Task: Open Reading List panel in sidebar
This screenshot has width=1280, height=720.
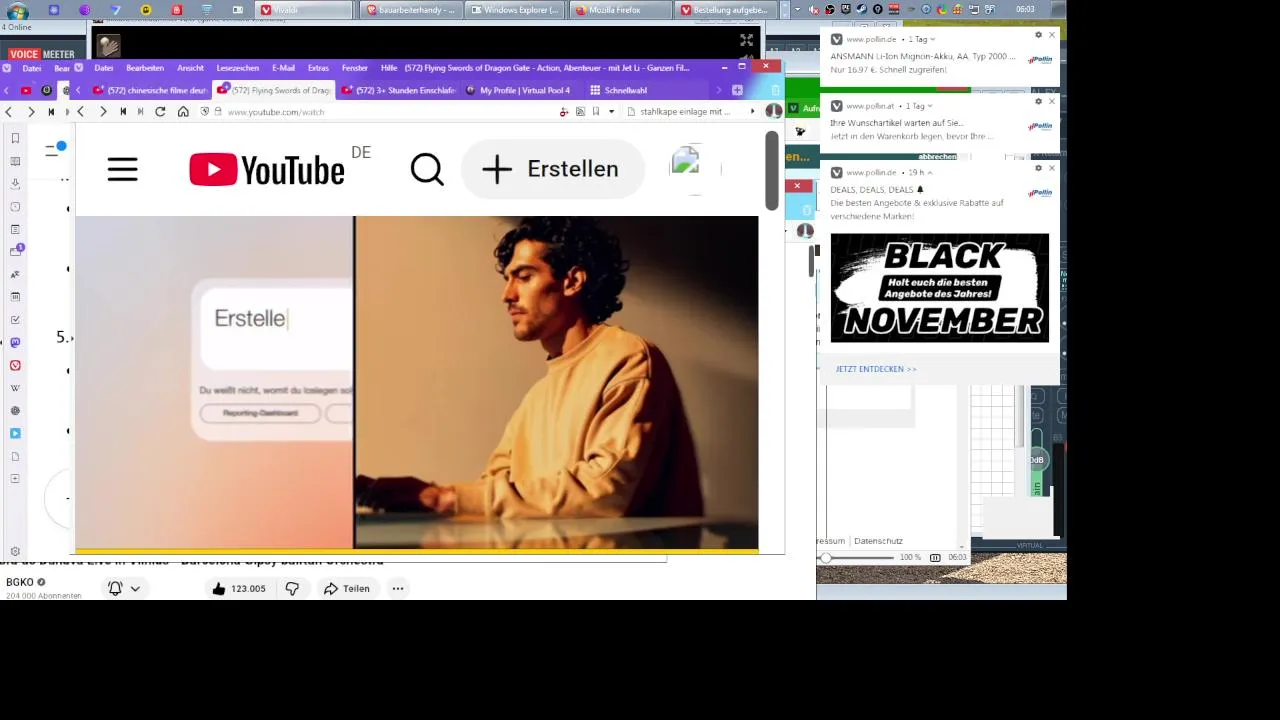Action: coord(15,161)
